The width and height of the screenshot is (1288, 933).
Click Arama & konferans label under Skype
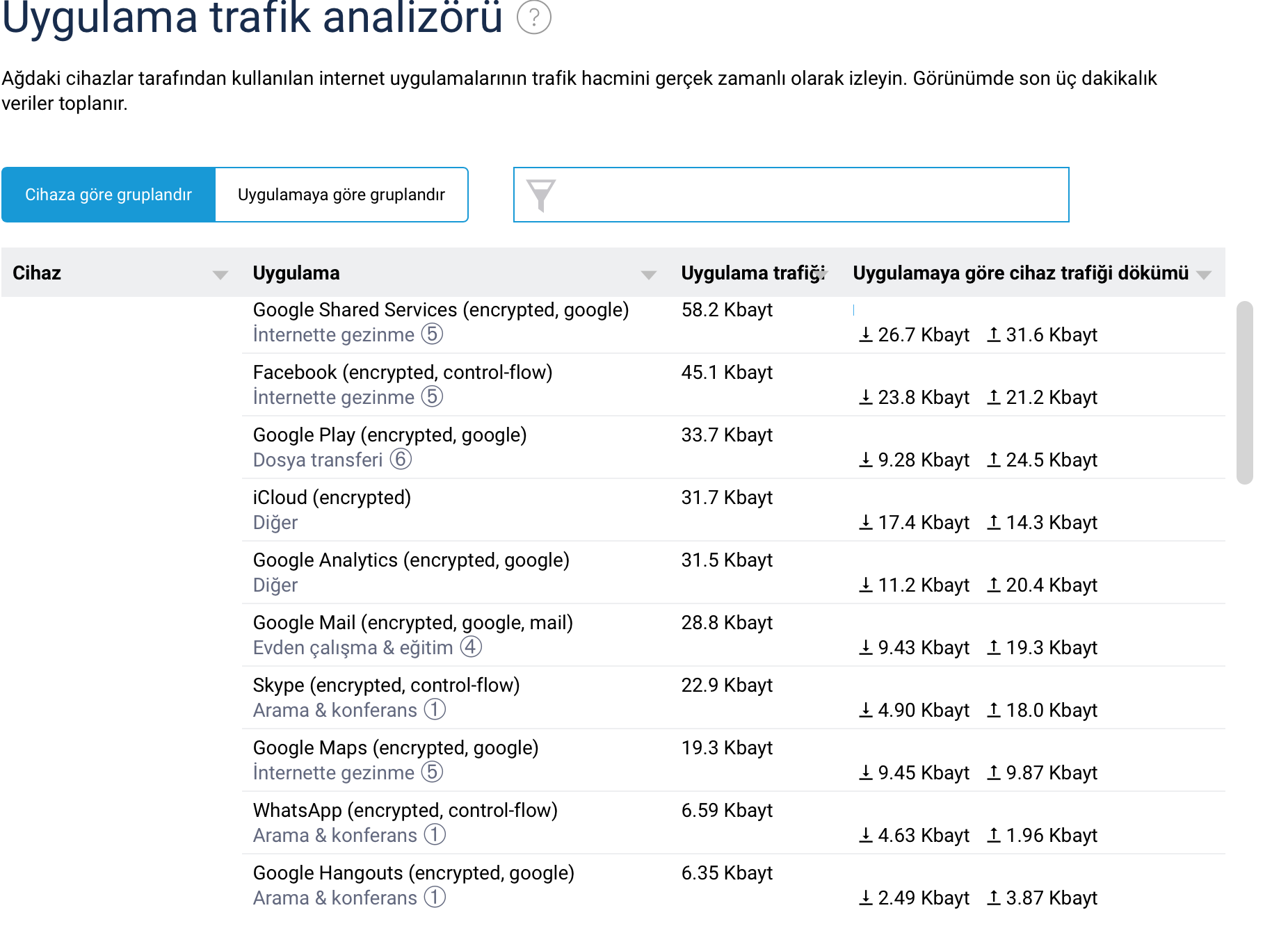(335, 710)
